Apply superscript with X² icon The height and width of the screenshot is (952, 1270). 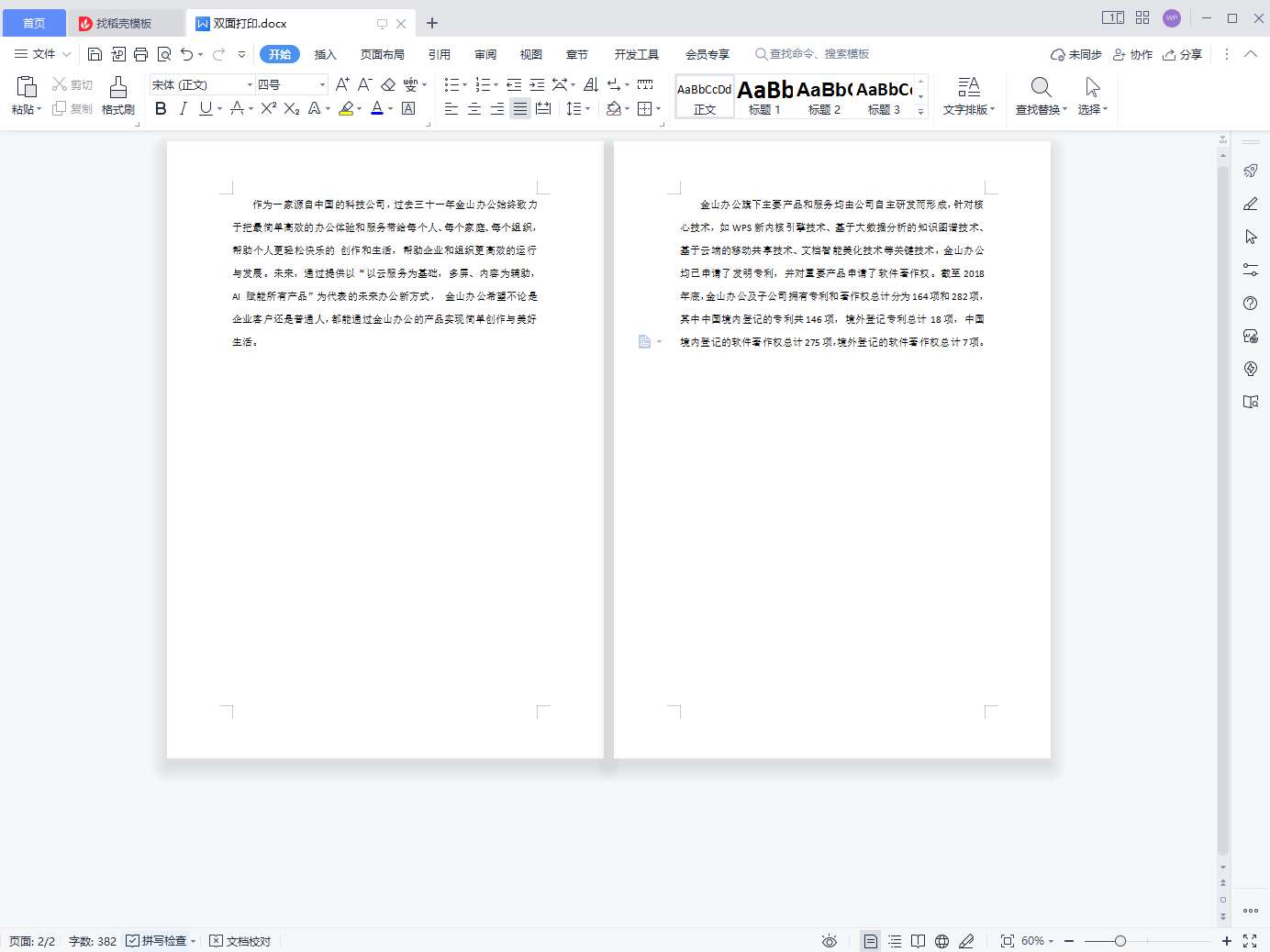click(x=268, y=108)
